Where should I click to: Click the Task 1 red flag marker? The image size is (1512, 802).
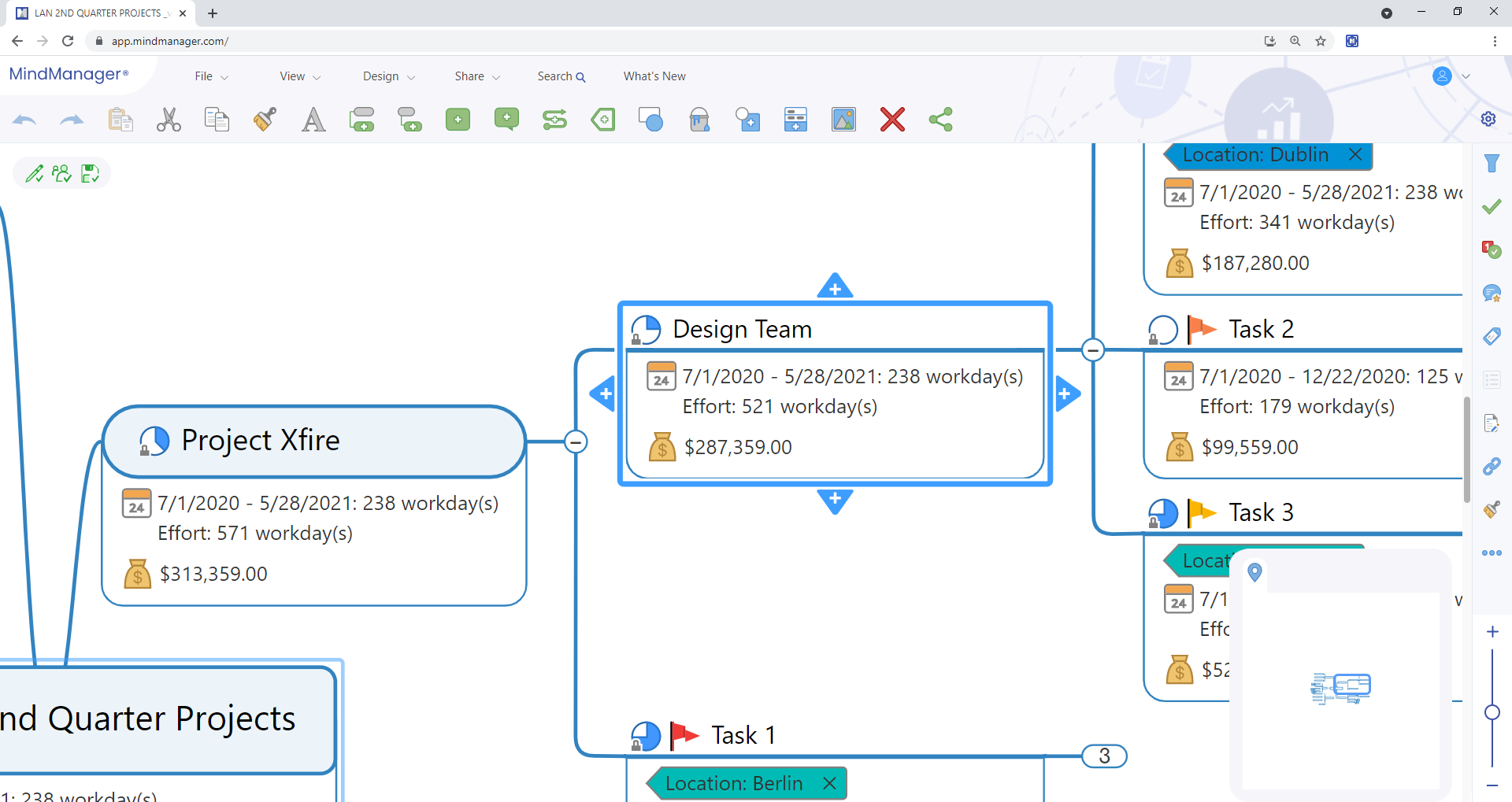pos(684,735)
